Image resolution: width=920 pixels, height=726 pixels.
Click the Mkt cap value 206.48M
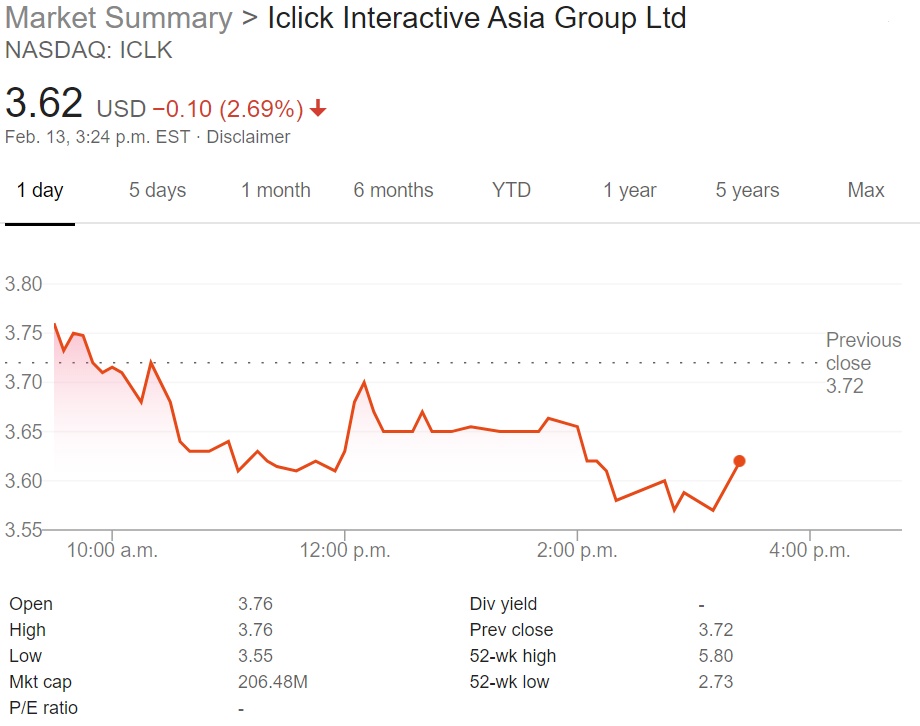point(272,682)
